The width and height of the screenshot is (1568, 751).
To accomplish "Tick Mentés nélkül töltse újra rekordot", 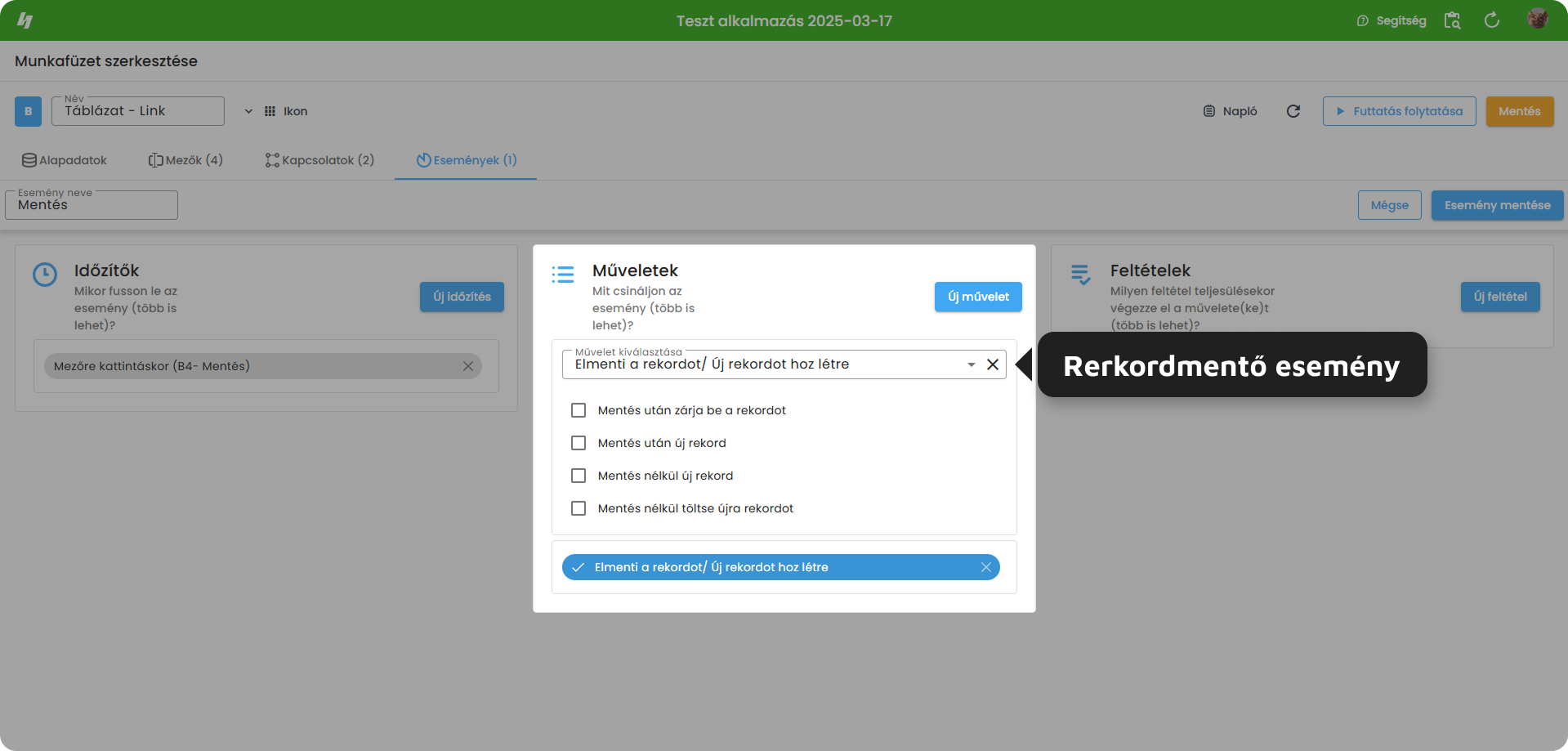I will coord(579,508).
